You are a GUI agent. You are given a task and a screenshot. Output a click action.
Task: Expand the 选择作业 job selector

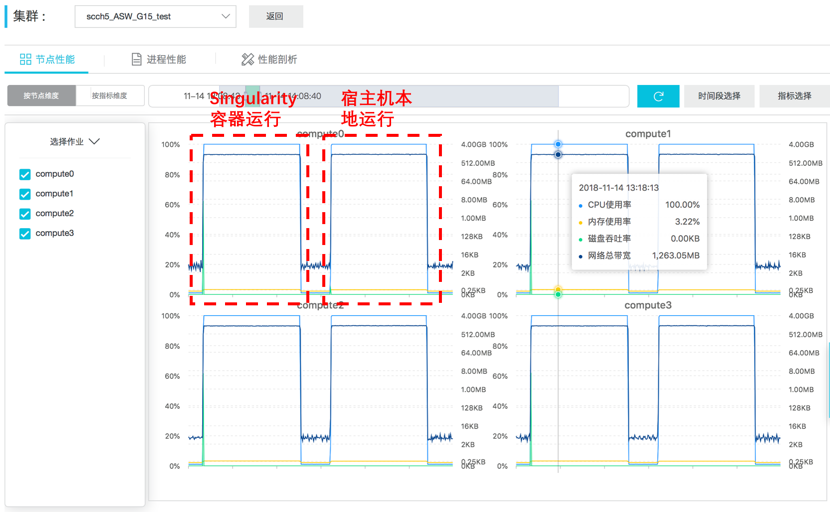pyautogui.click(x=75, y=141)
